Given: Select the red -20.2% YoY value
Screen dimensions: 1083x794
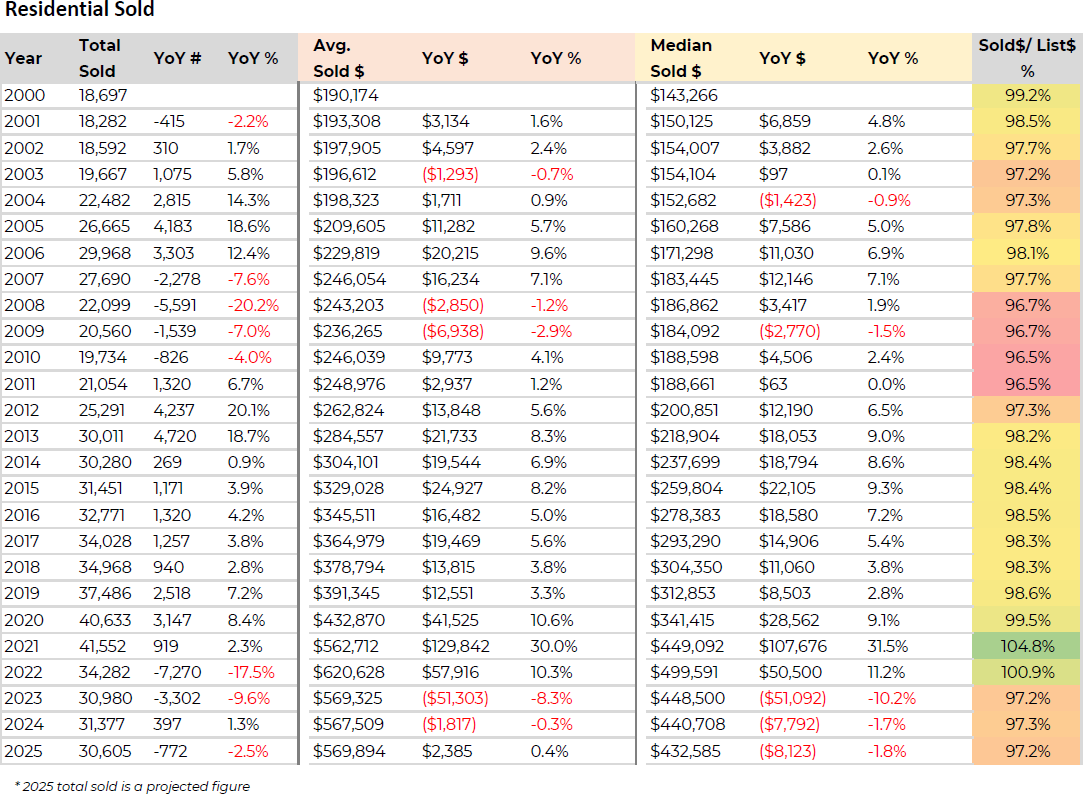Looking at the screenshot, I should pos(253,305).
